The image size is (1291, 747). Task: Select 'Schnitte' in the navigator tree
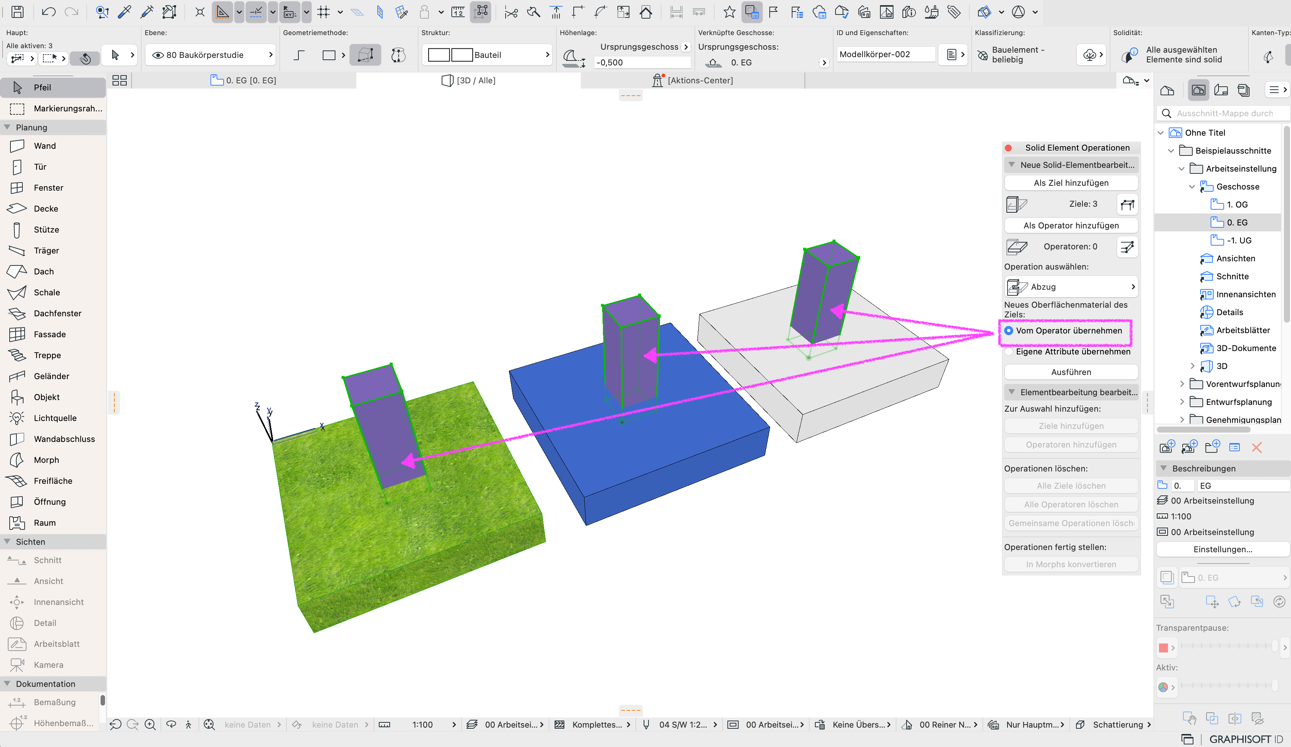(1232, 277)
